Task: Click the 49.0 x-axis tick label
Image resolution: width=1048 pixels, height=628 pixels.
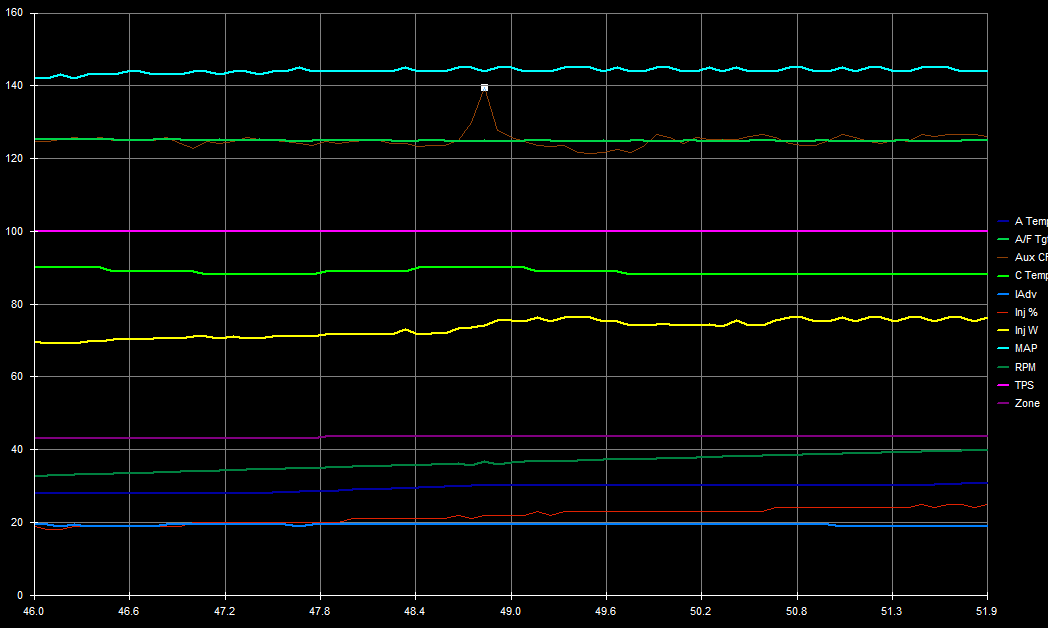Action: pos(511,611)
